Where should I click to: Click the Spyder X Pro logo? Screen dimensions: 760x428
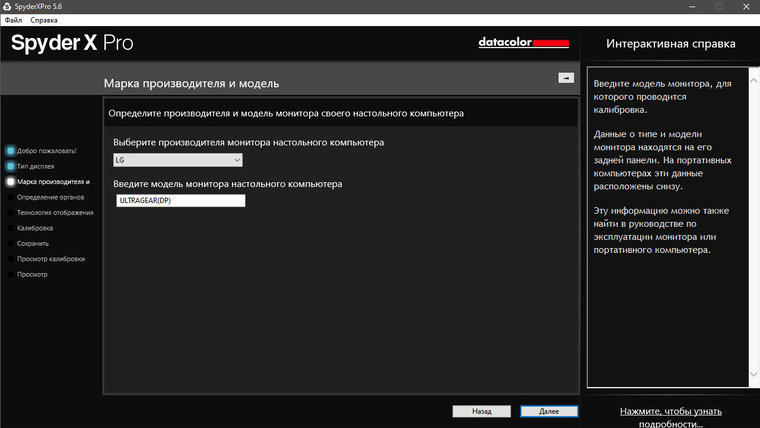pyautogui.click(x=72, y=43)
